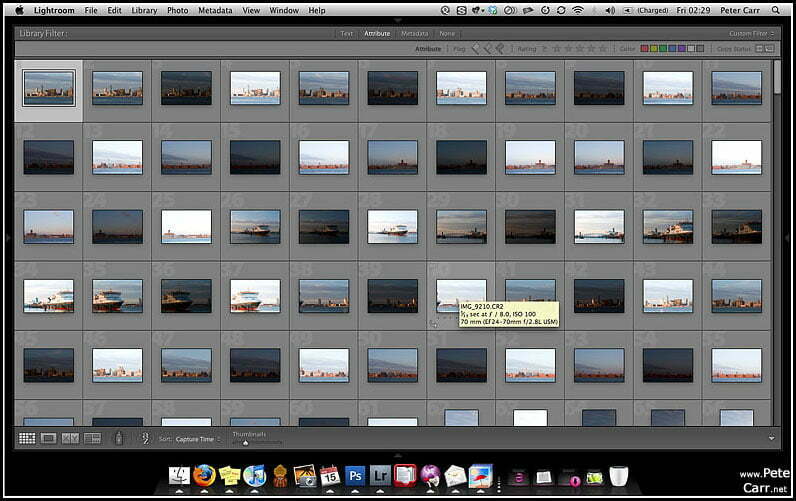Switch to Grid view in toolbar

[x=27, y=438]
